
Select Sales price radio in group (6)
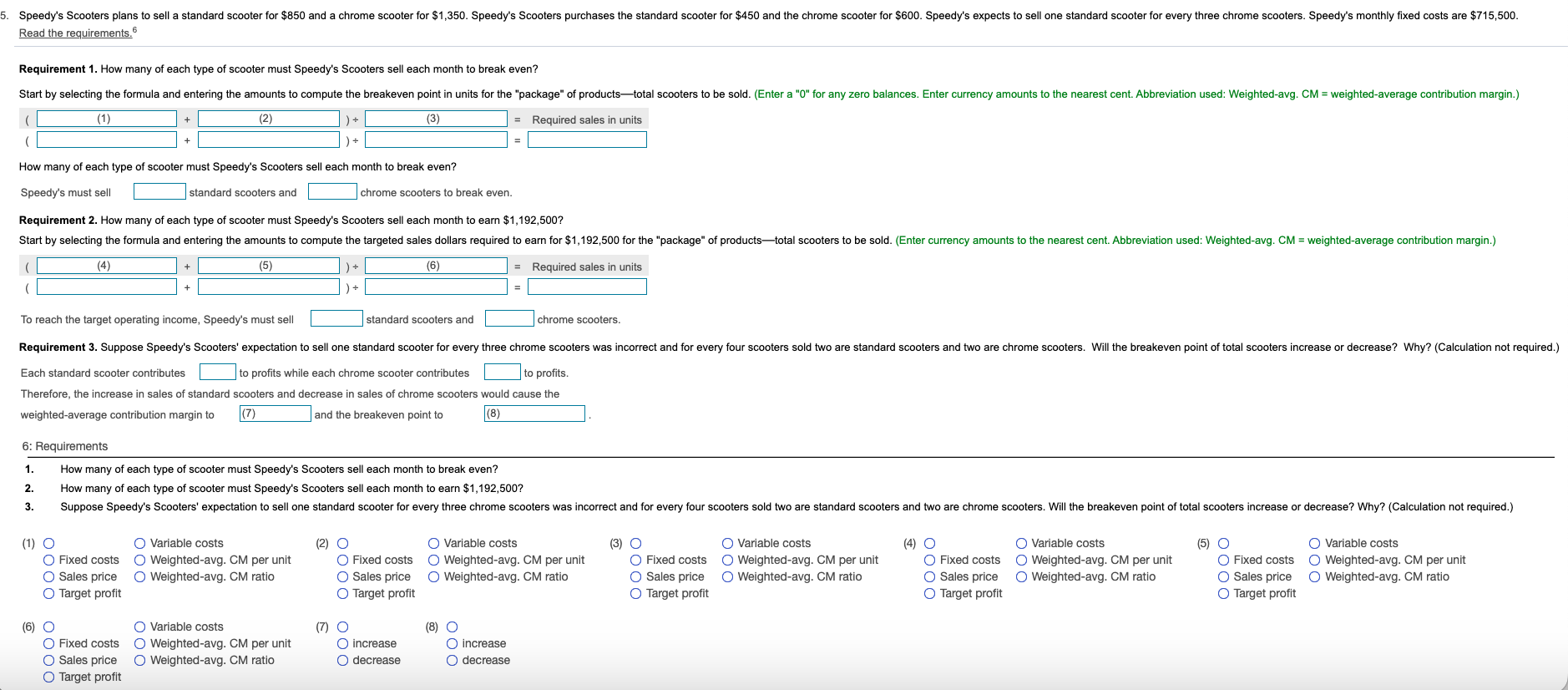point(49,661)
